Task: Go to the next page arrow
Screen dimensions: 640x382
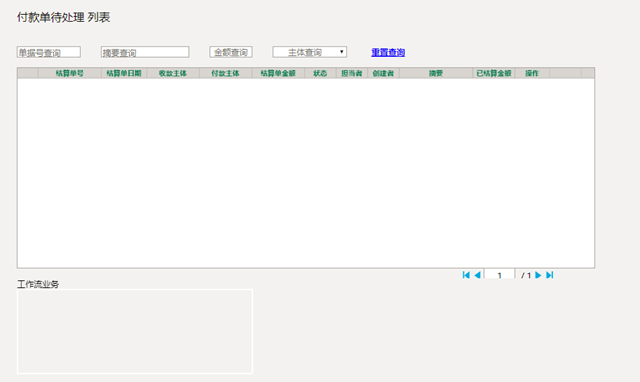Action: coord(538,275)
